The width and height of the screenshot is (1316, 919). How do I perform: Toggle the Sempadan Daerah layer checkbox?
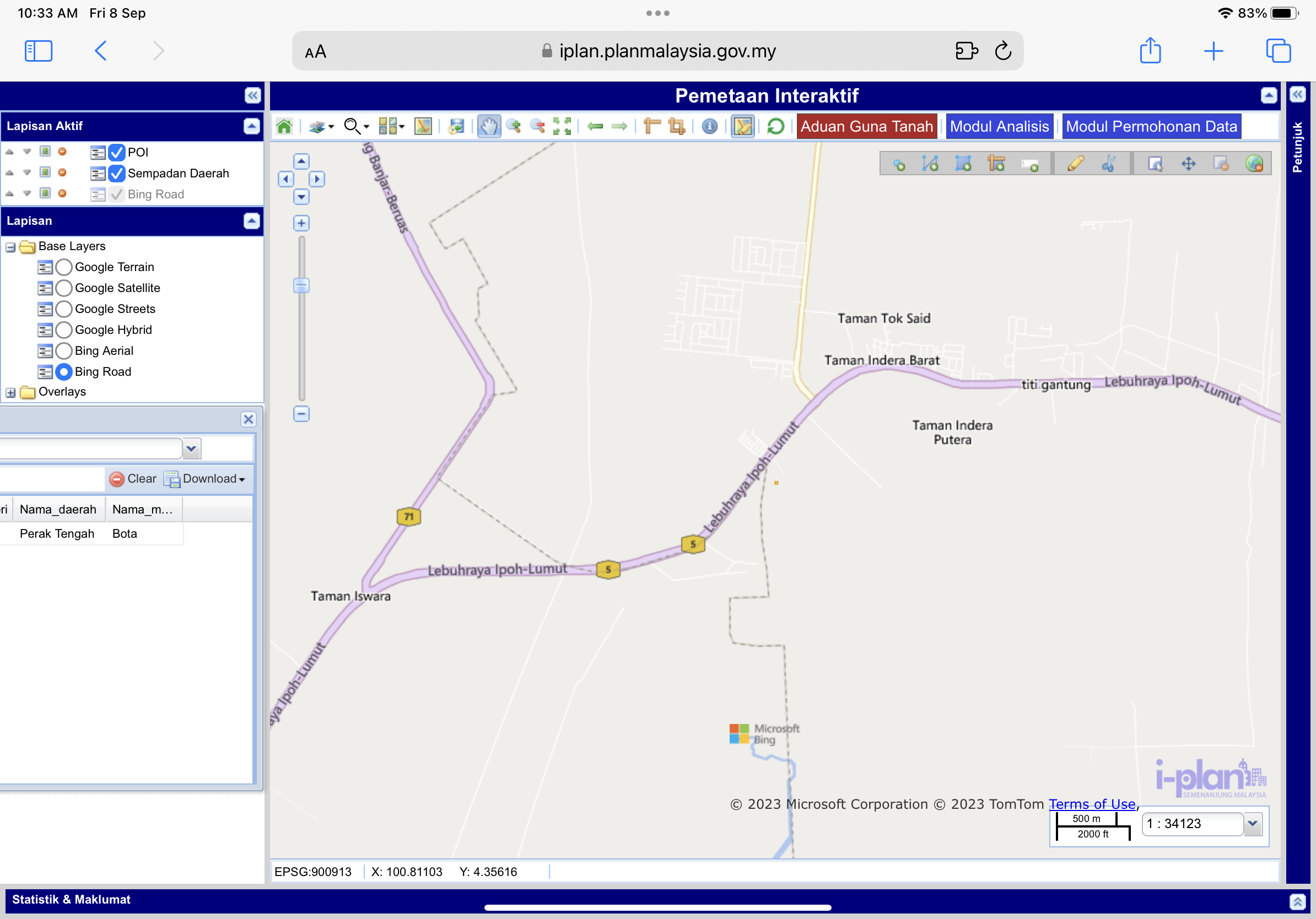coord(117,173)
